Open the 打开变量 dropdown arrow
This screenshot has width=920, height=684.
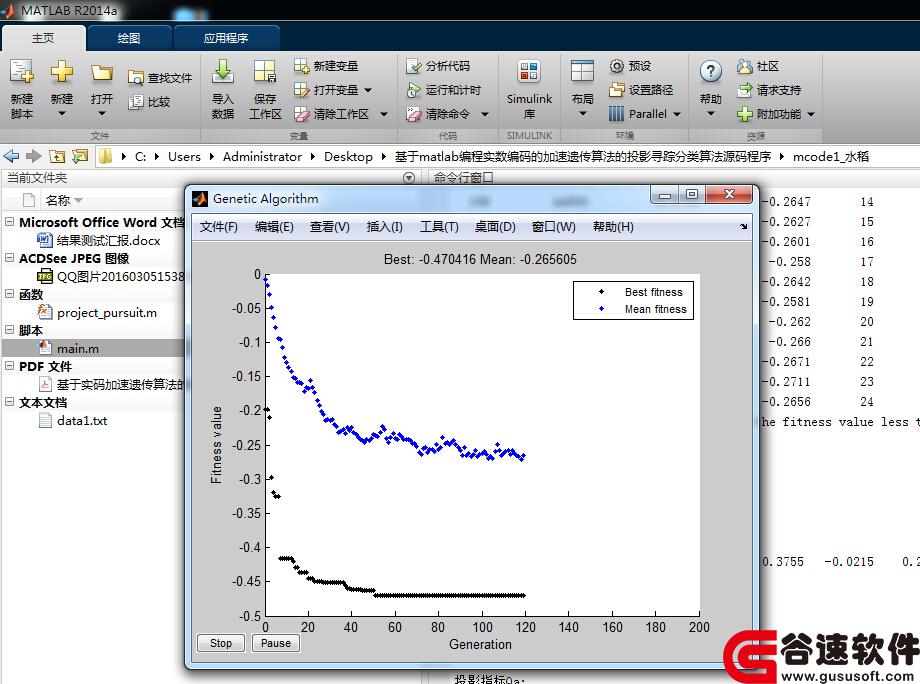tap(368, 90)
